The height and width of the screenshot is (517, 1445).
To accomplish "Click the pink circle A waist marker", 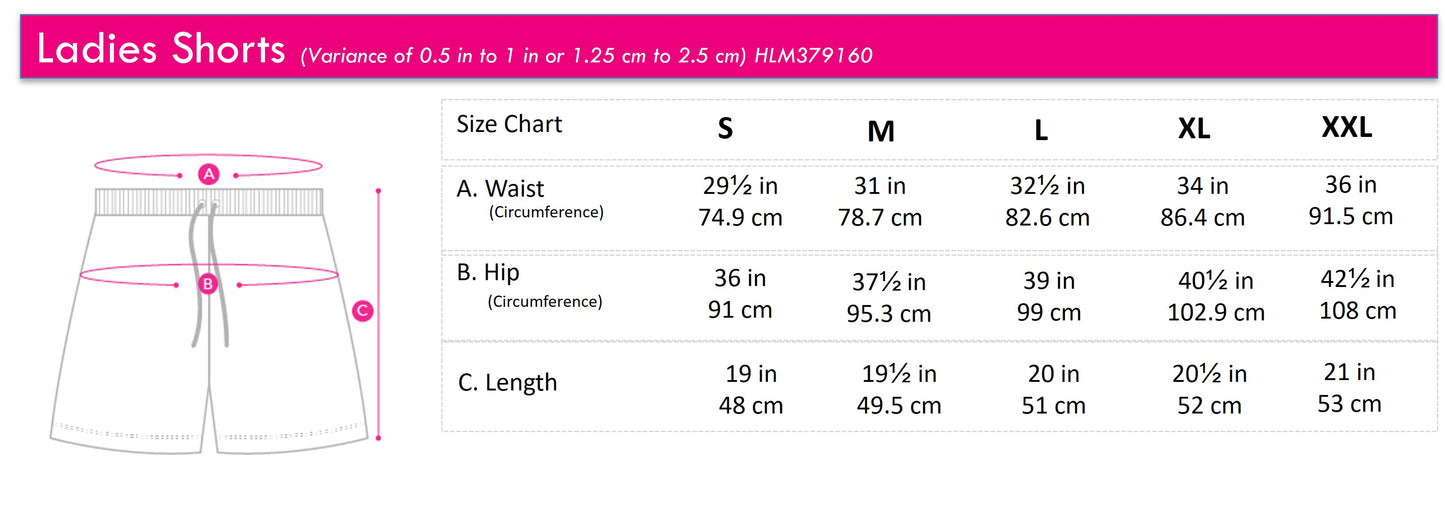I will click(208, 174).
